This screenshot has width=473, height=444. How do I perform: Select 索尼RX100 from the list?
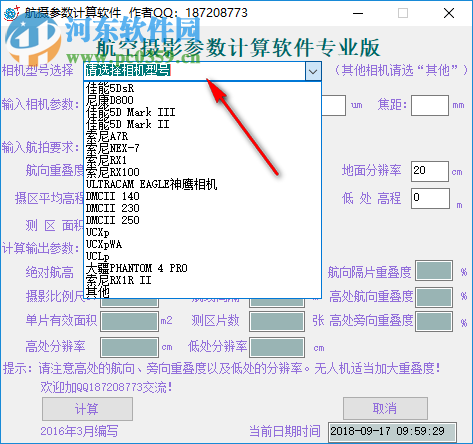[x=202, y=172]
